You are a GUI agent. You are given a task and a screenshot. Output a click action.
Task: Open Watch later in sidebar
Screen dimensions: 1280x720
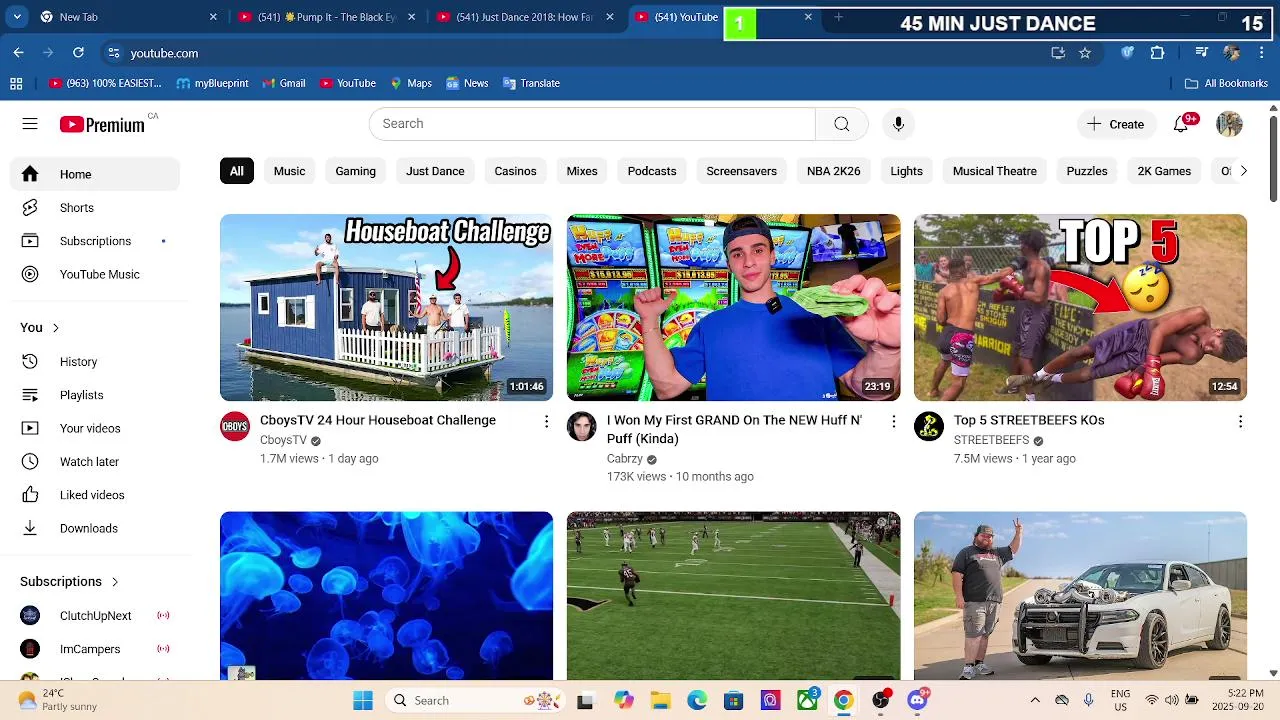click(95, 461)
